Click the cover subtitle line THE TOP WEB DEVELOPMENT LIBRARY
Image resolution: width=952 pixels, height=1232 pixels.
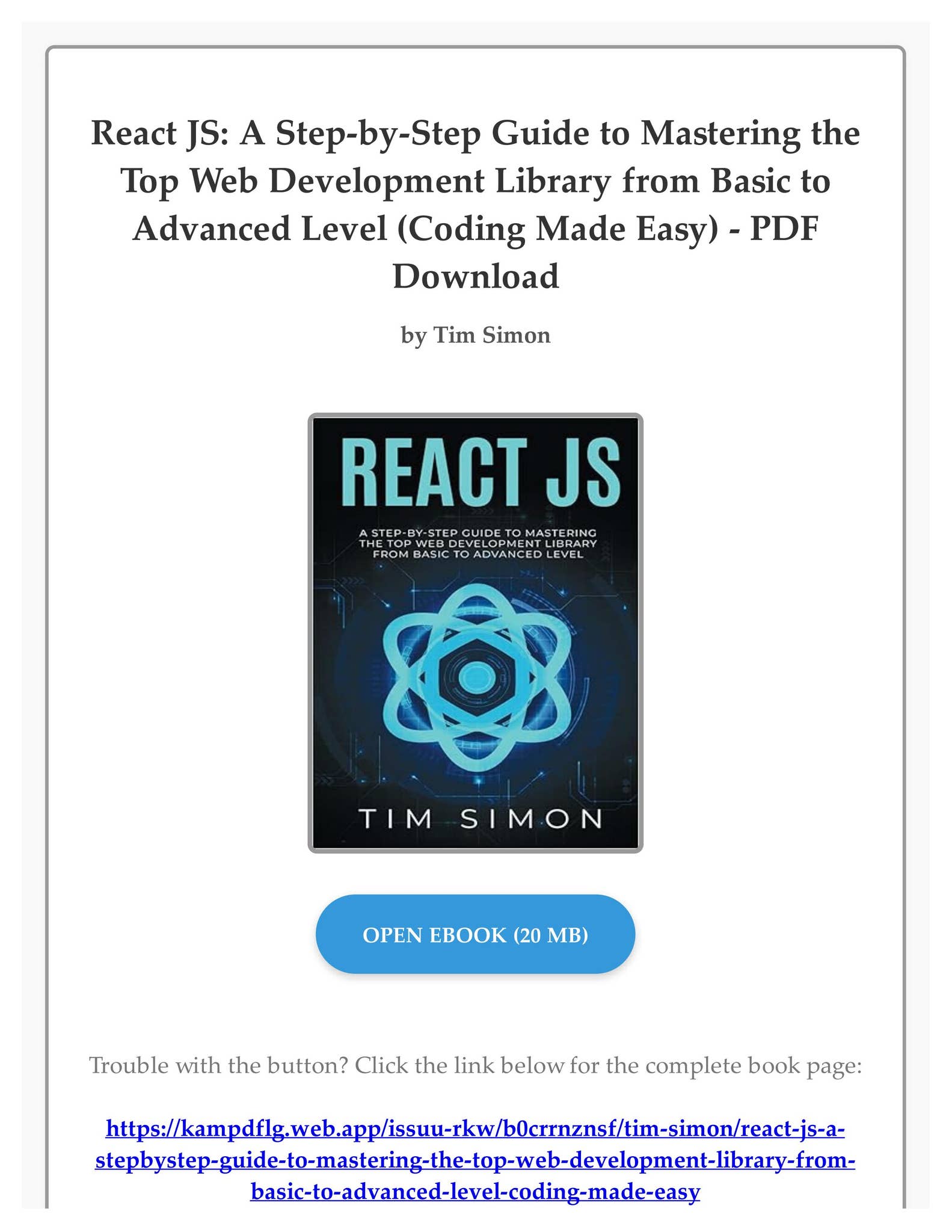[x=478, y=543]
